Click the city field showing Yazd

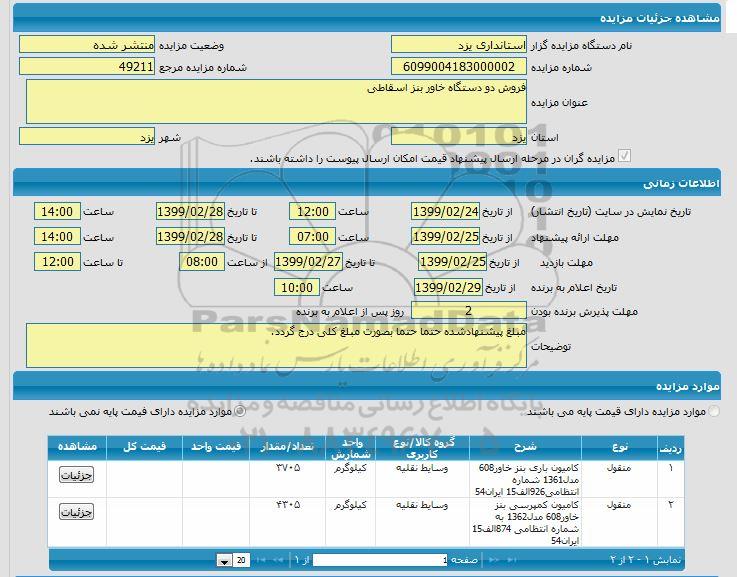tap(87, 137)
